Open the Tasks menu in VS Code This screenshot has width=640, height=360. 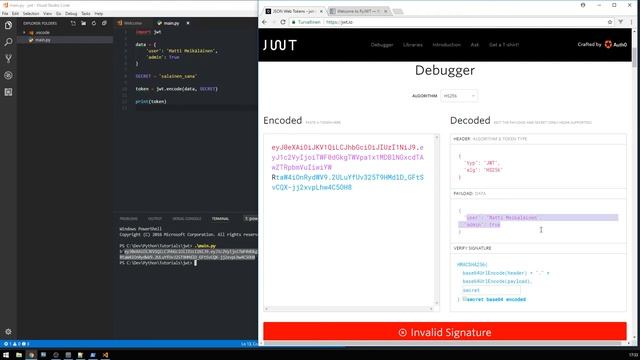click(86, 13)
